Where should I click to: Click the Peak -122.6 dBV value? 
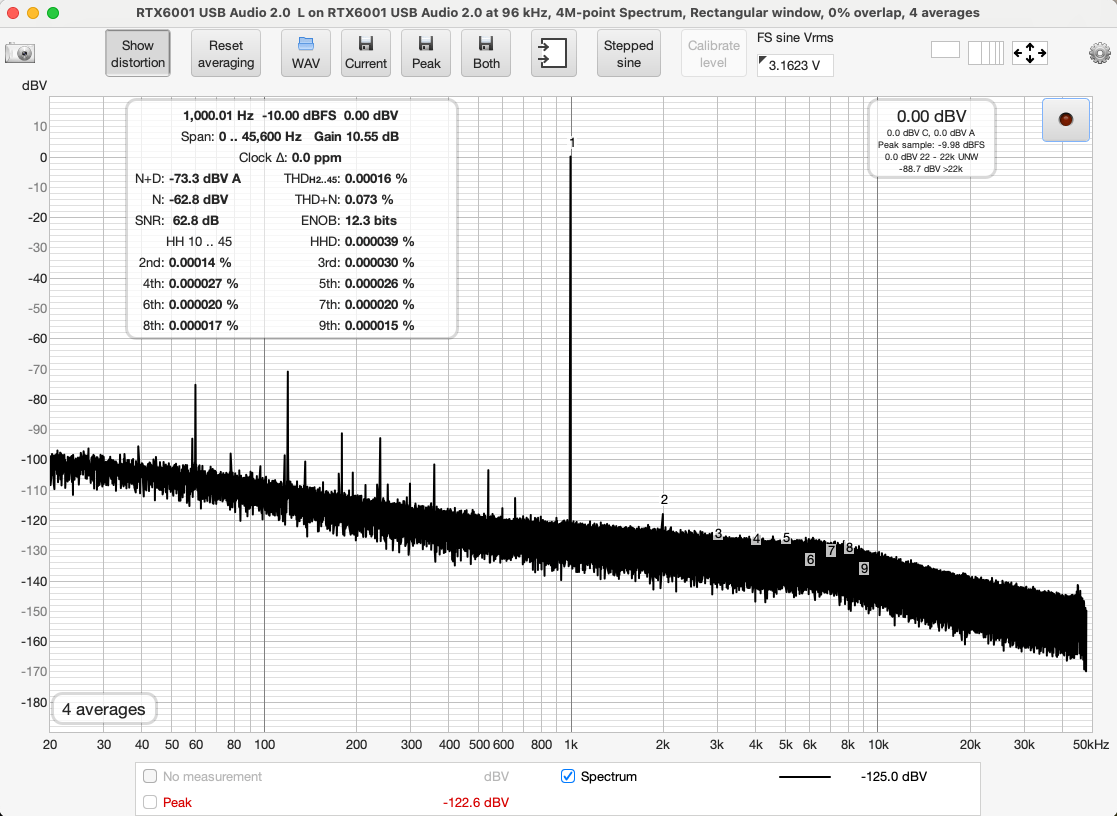pyautogui.click(x=476, y=802)
